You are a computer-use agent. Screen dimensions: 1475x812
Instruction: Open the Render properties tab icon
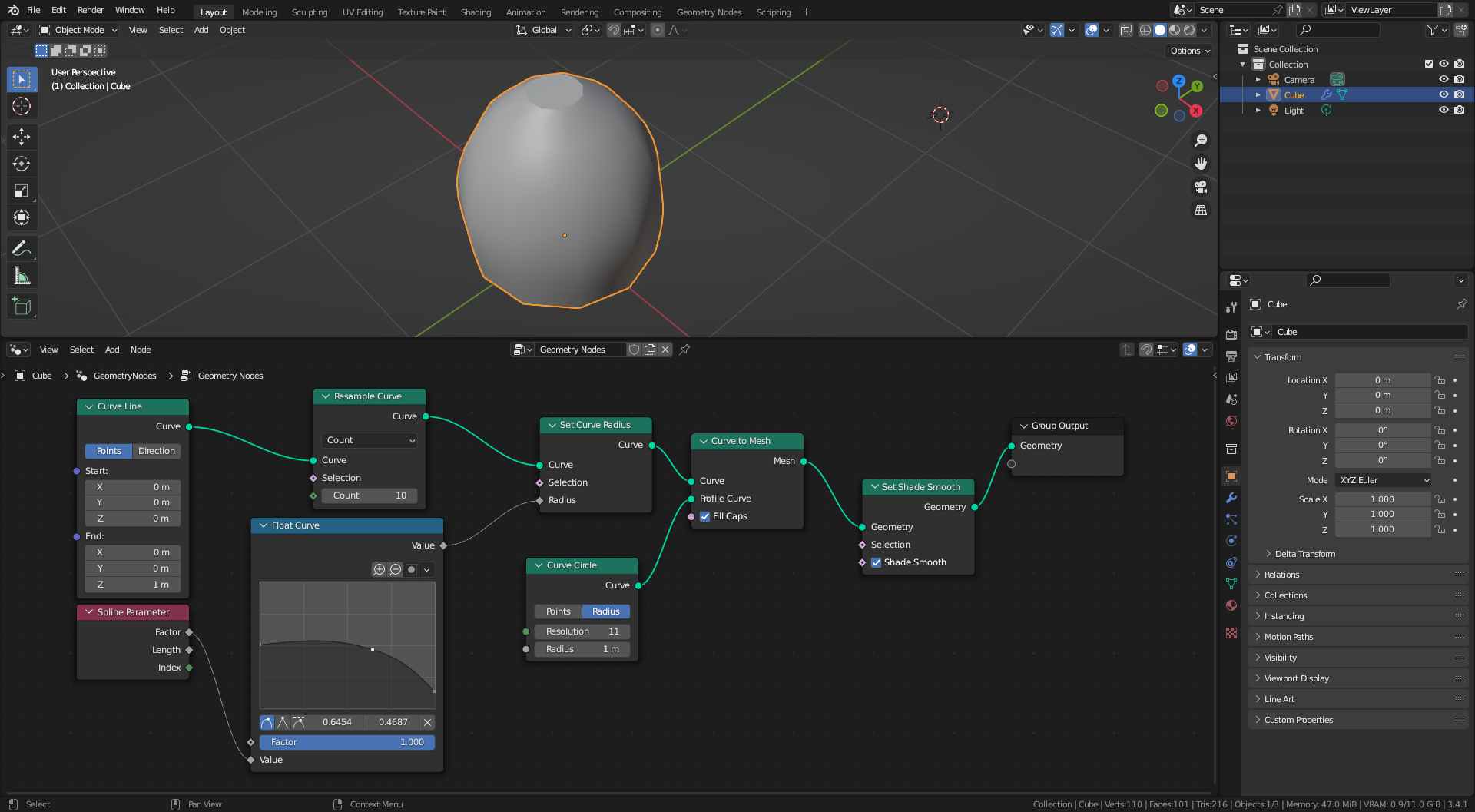coord(1231,334)
